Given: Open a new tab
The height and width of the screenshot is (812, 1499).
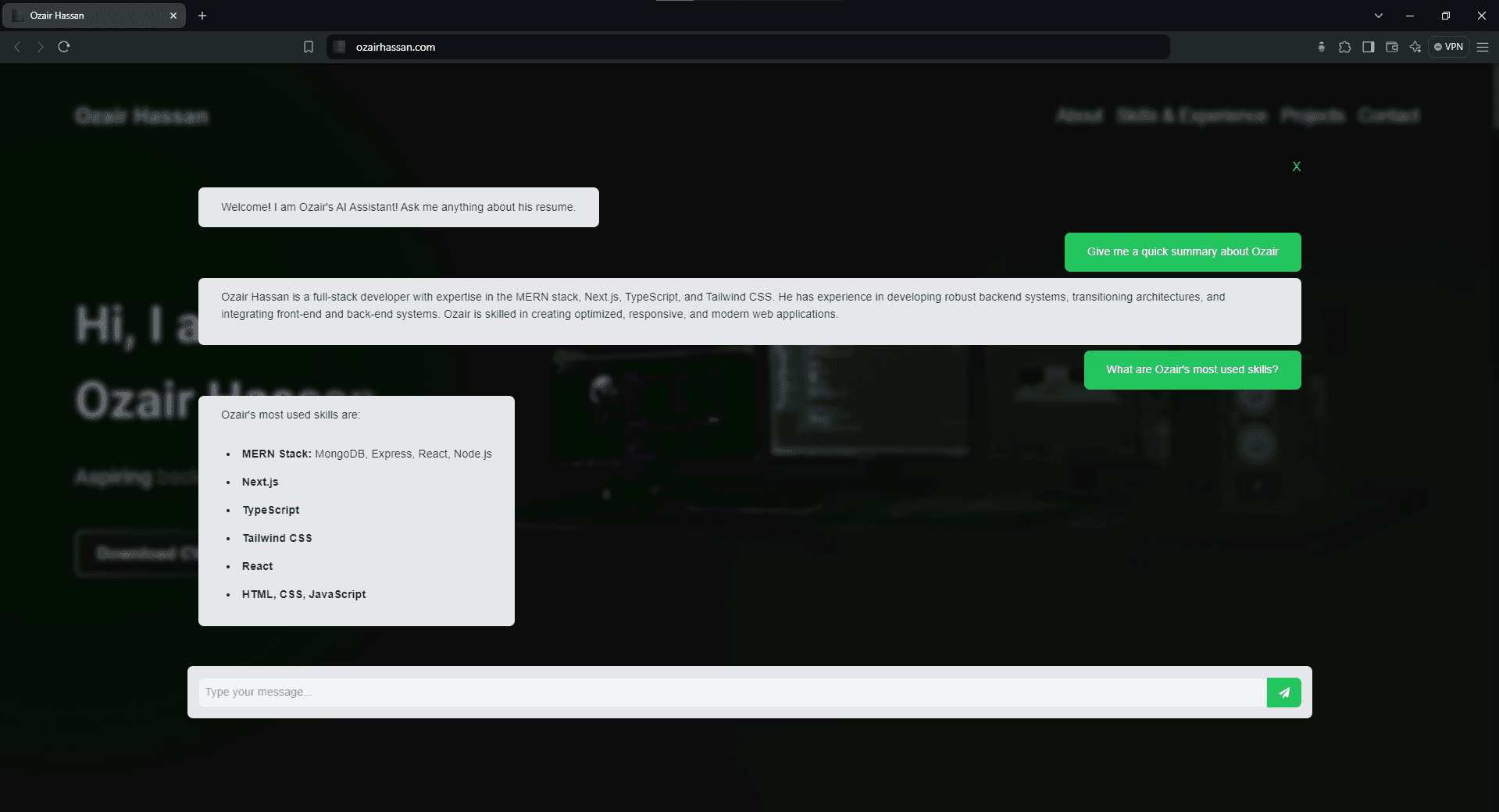Looking at the screenshot, I should 202,16.
